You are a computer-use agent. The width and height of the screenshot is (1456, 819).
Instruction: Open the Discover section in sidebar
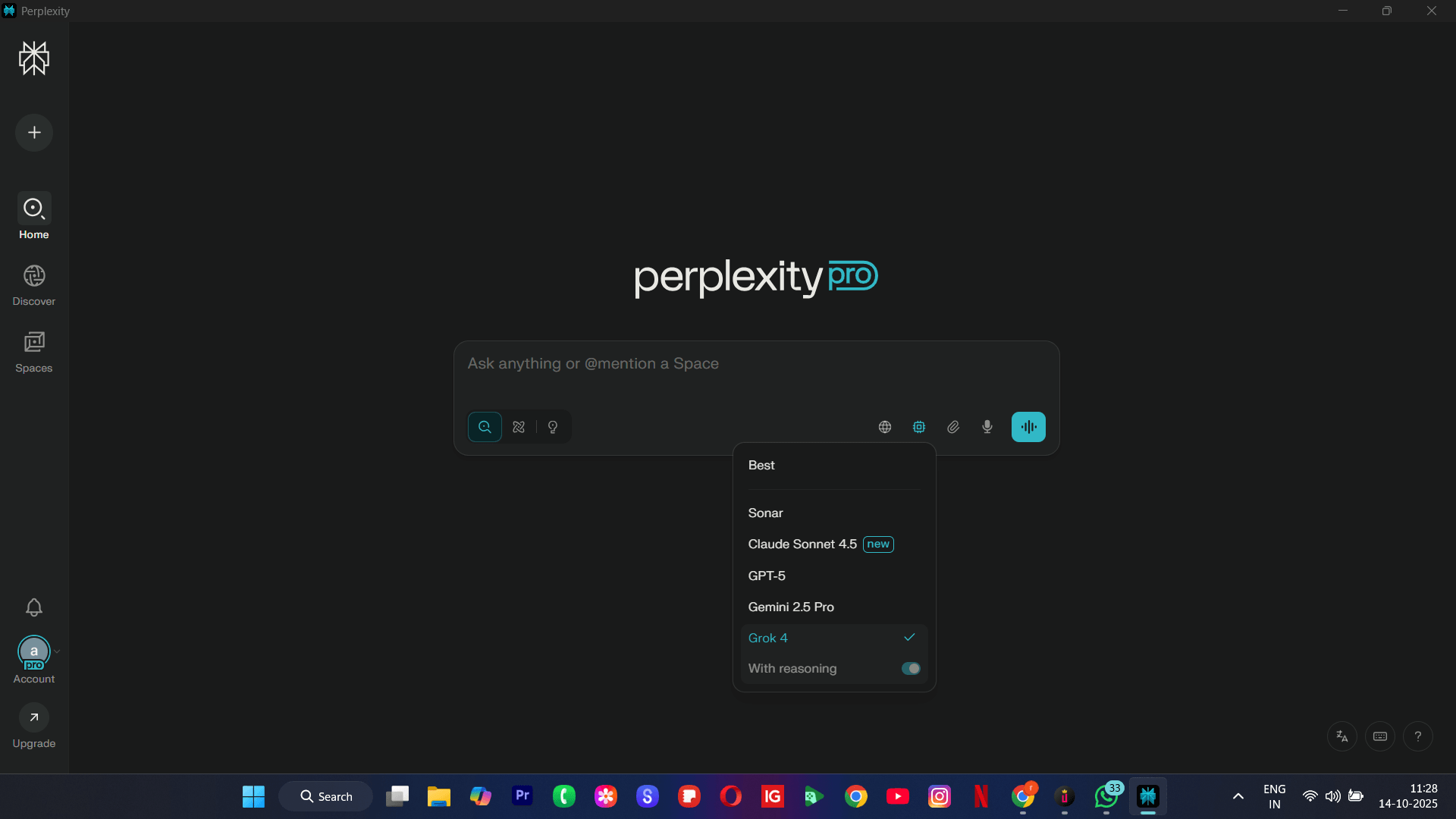(x=34, y=285)
